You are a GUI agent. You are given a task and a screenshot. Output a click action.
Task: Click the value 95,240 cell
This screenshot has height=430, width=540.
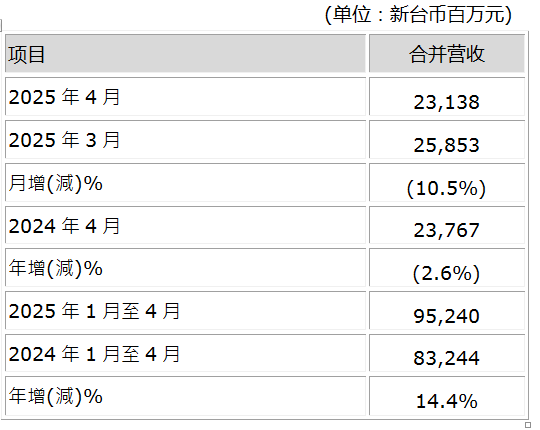pos(447,311)
